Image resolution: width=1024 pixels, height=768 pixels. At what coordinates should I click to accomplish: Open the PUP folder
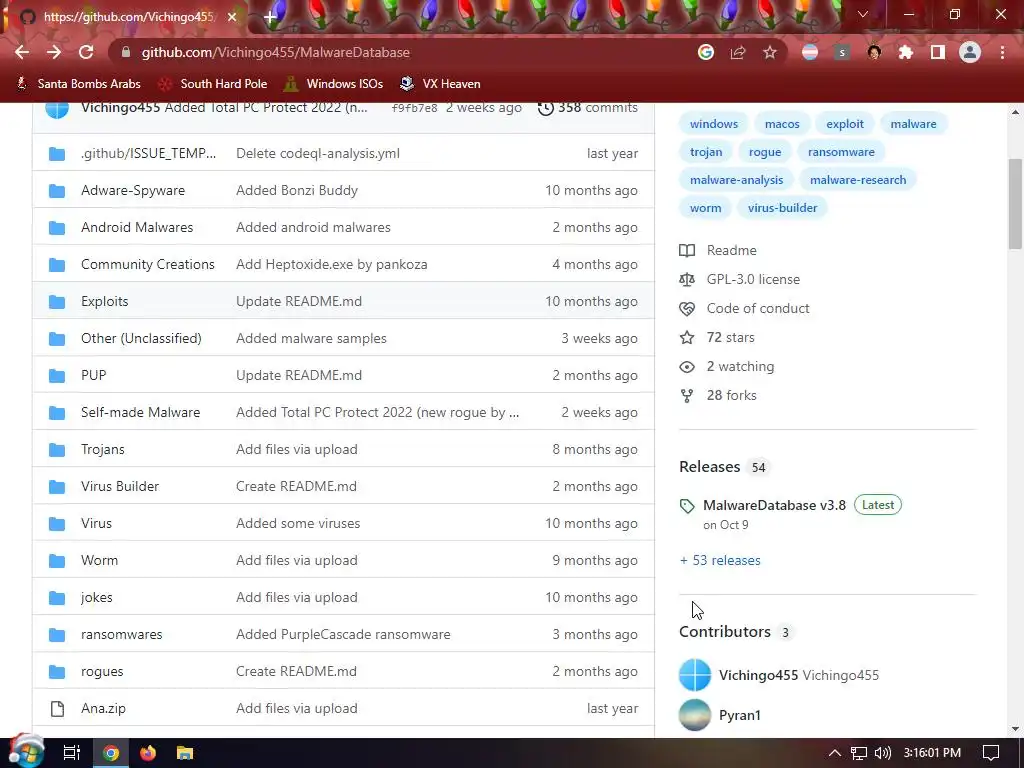(93, 376)
